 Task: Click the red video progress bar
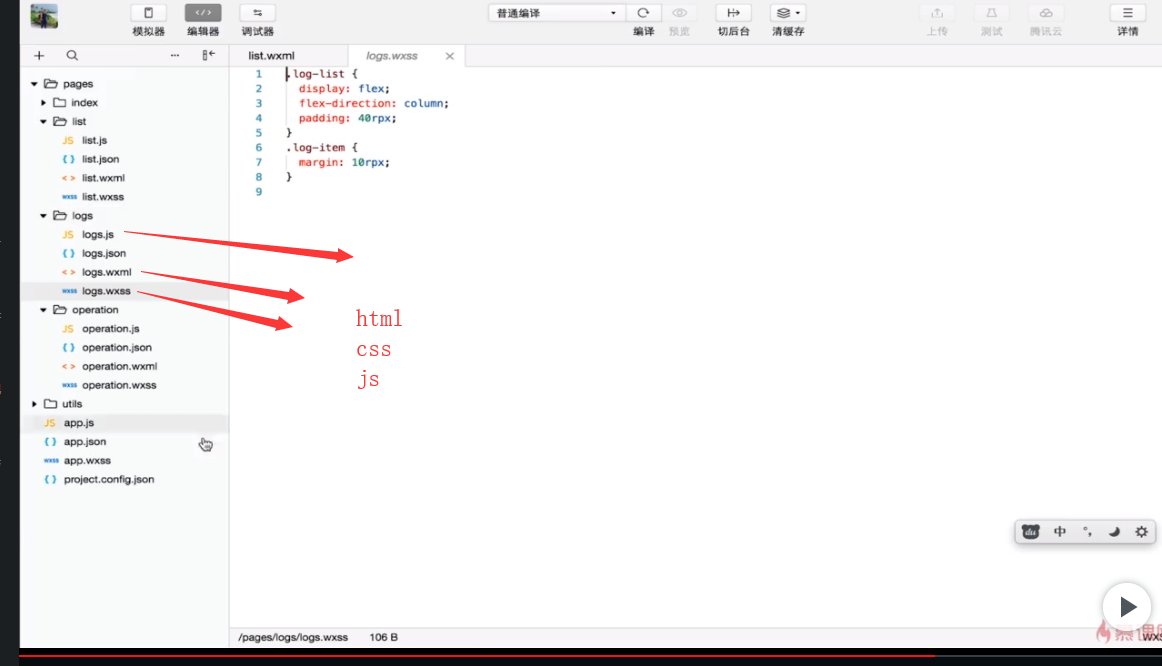coord(477,656)
